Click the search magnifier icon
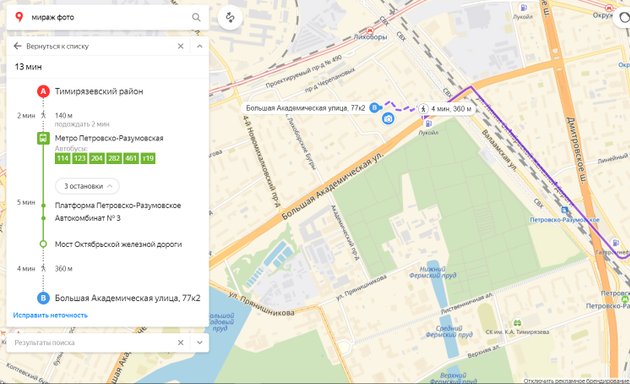Viewport: 630px width, 384px height. click(x=196, y=17)
